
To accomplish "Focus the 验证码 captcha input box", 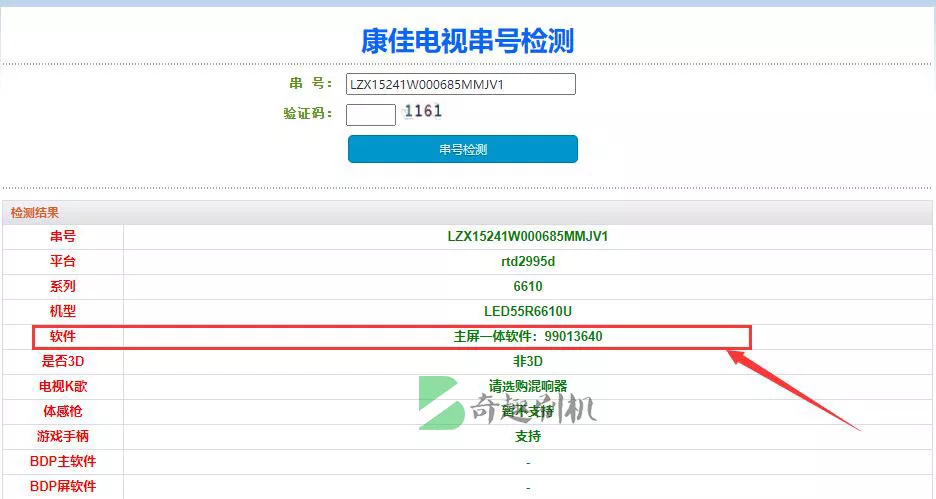I will [371, 115].
